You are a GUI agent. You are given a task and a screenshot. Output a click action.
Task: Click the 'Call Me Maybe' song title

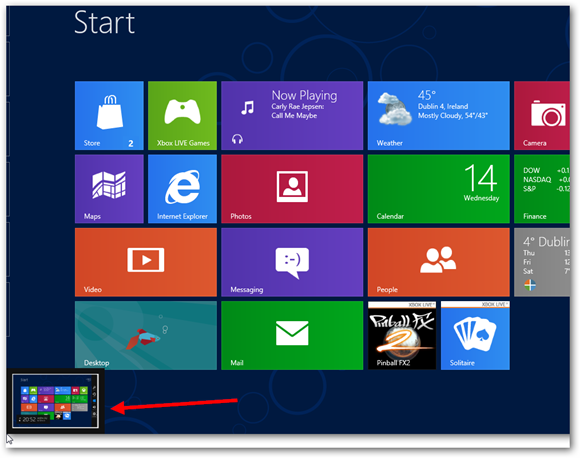click(x=294, y=116)
